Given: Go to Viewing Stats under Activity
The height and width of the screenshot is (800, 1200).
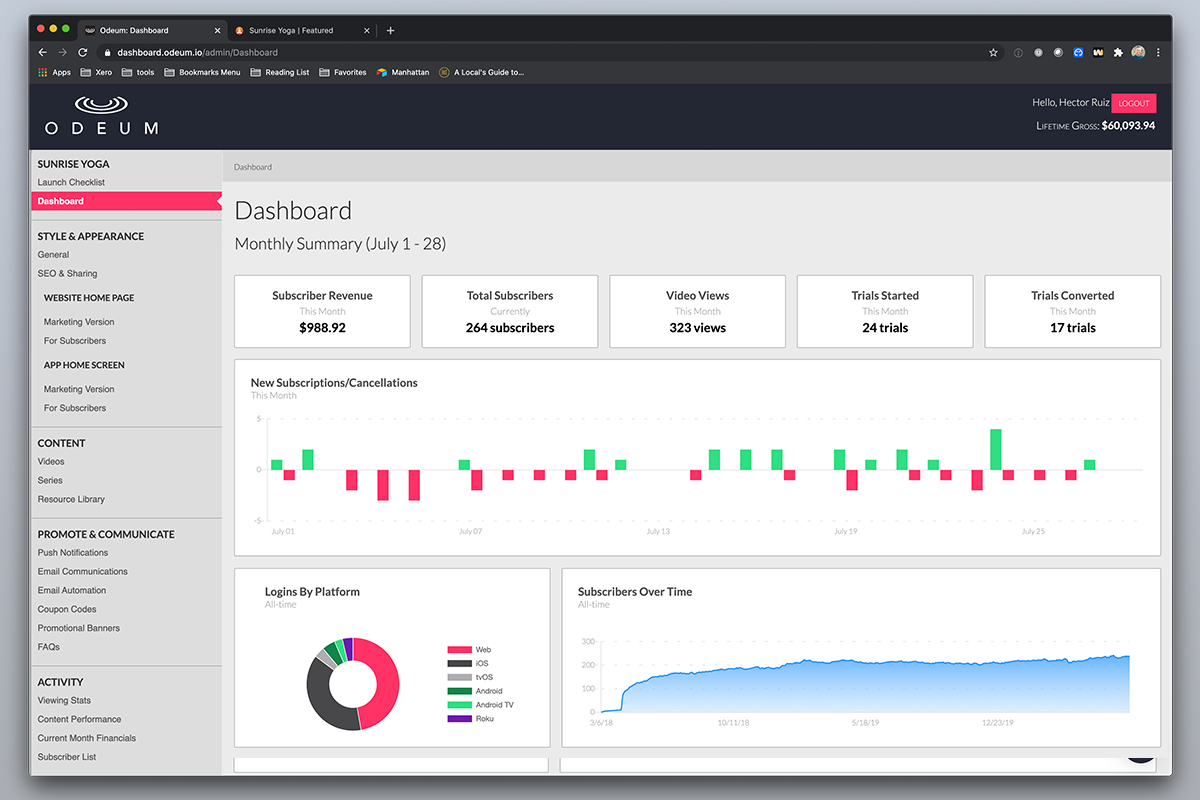Looking at the screenshot, I should click(x=64, y=700).
